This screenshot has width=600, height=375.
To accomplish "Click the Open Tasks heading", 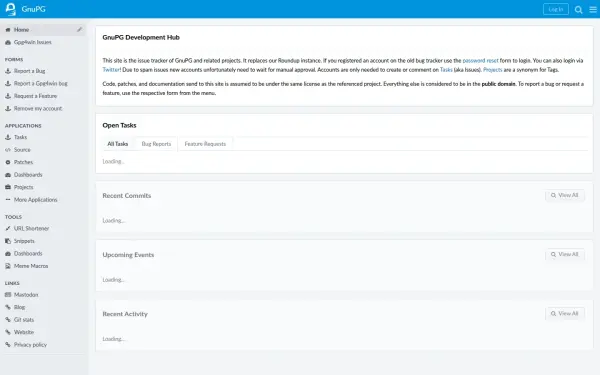I will [x=119, y=126].
